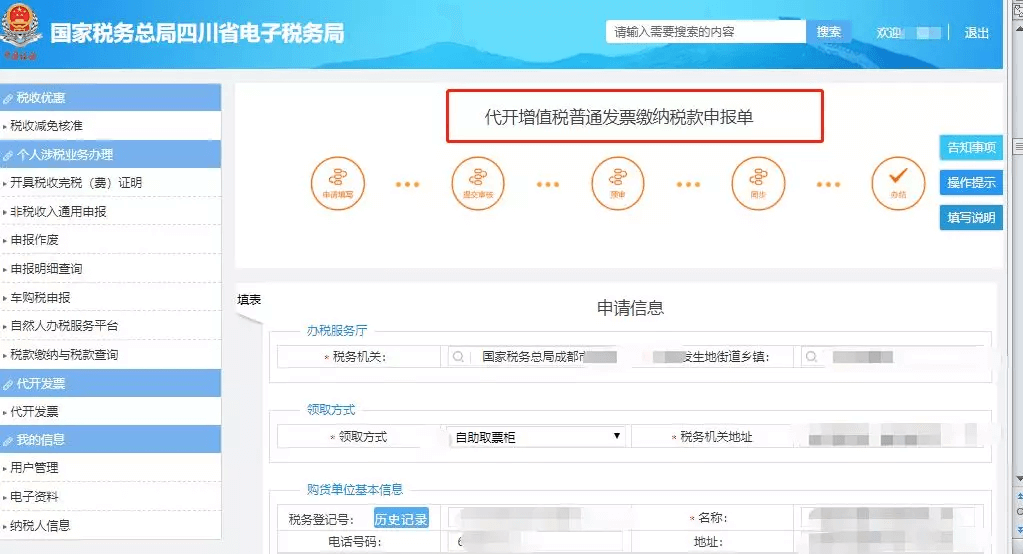Click the magnifier icon in 税务机关 field
1023x554 pixels.
point(458,356)
